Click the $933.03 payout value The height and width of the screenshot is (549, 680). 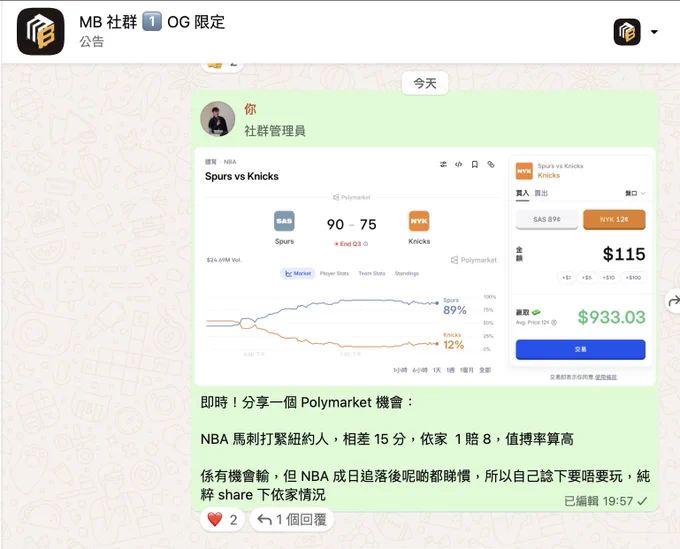coord(611,317)
